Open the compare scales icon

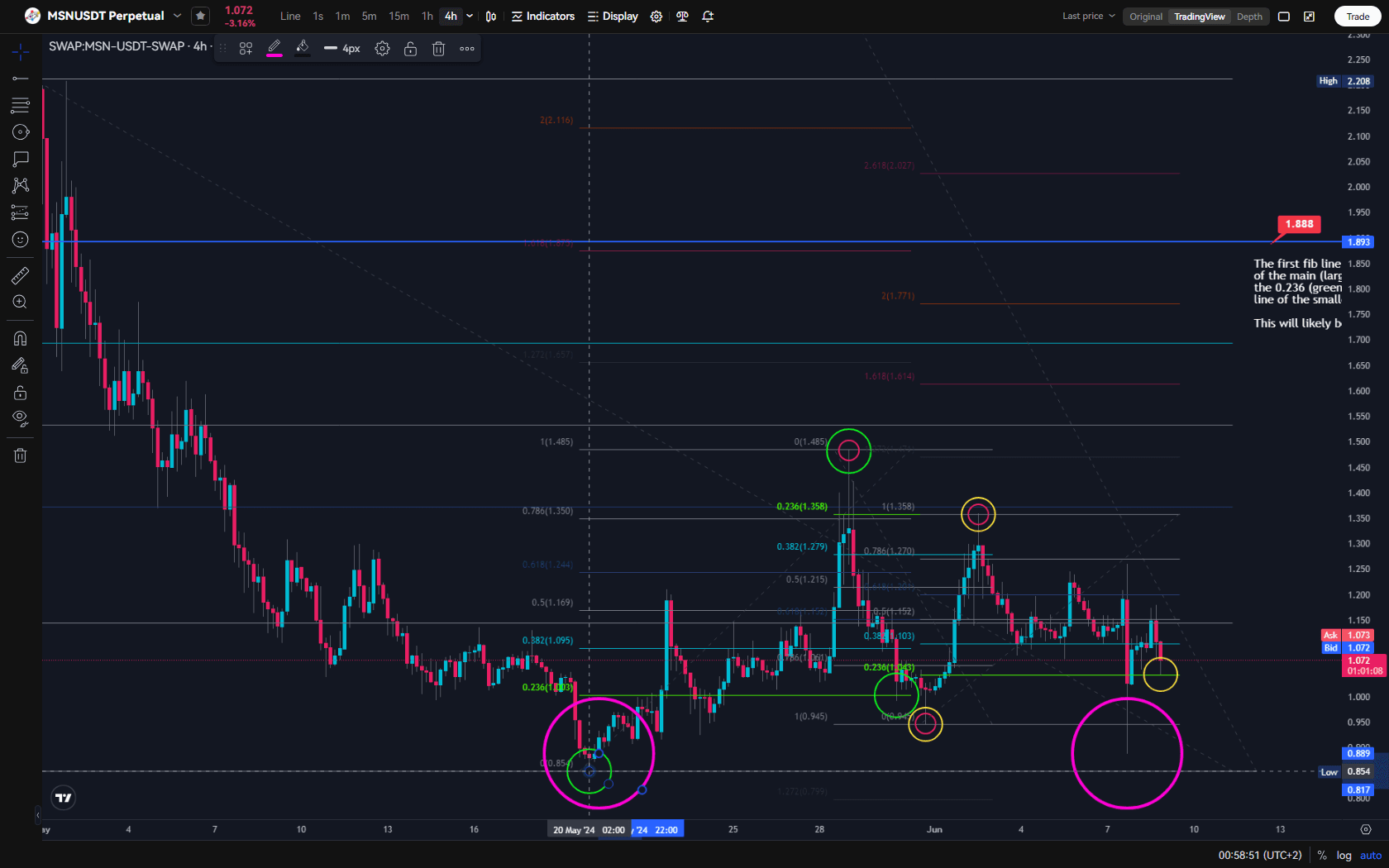[682, 17]
